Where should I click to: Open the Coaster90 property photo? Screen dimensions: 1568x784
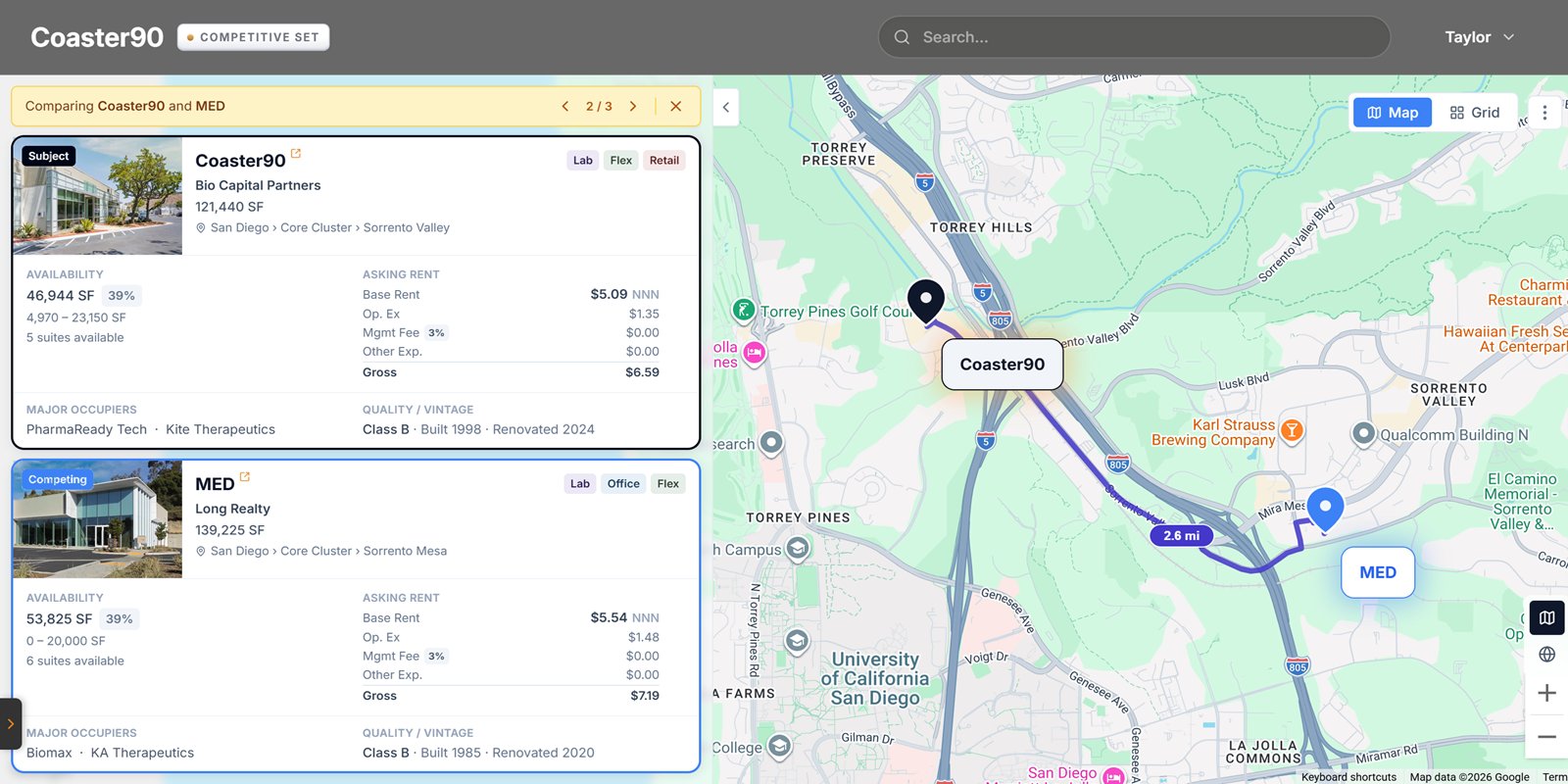98,196
